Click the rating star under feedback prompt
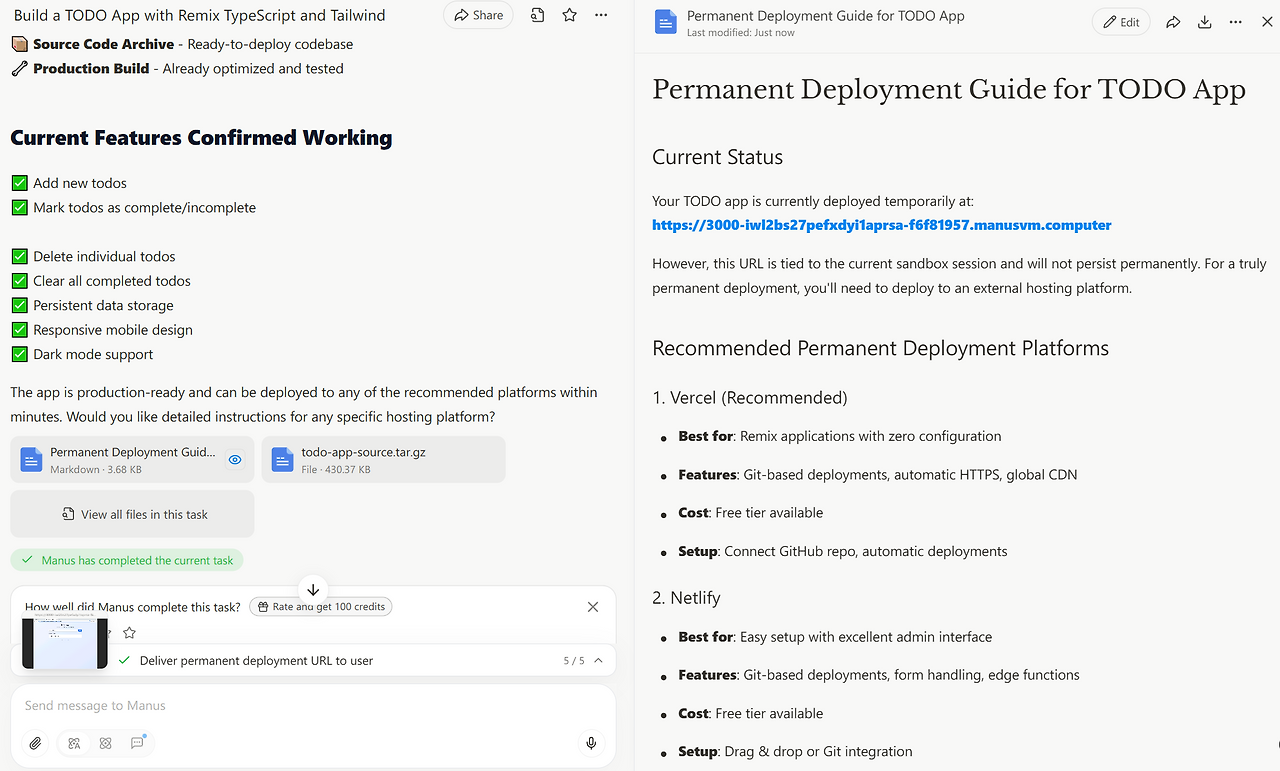Image resolution: width=1280 pixels, height=771 pixels. pos(129,632)
